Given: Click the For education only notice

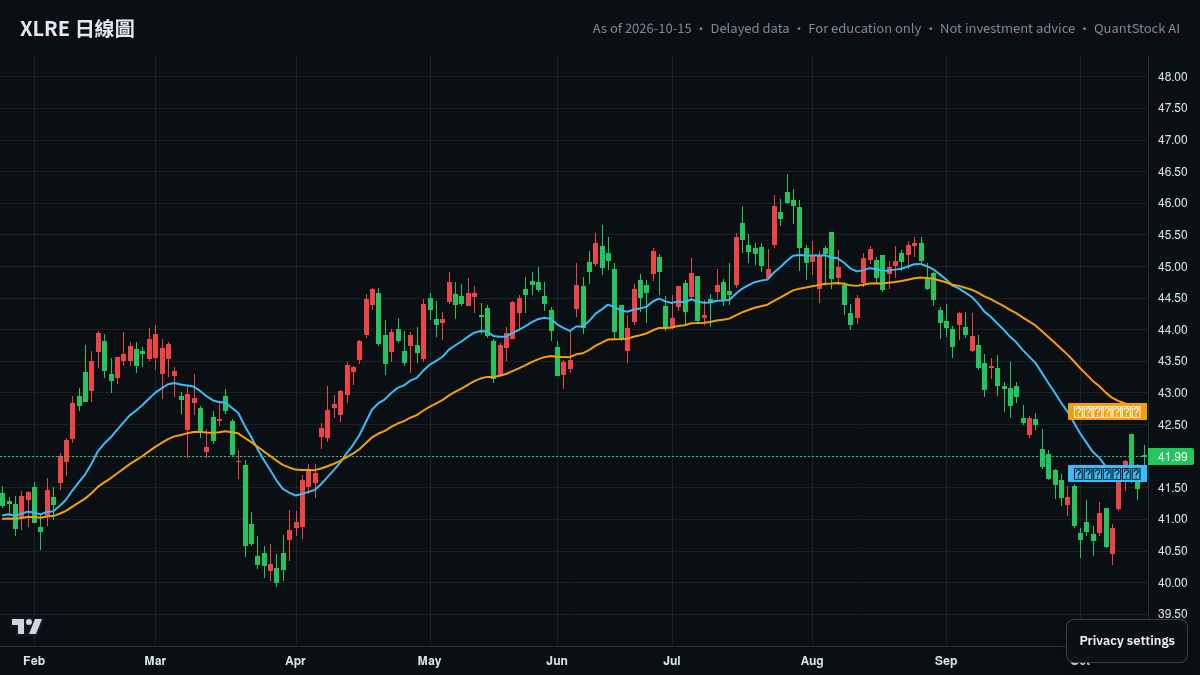Looking at the screenshot, I should pos(865,29).
